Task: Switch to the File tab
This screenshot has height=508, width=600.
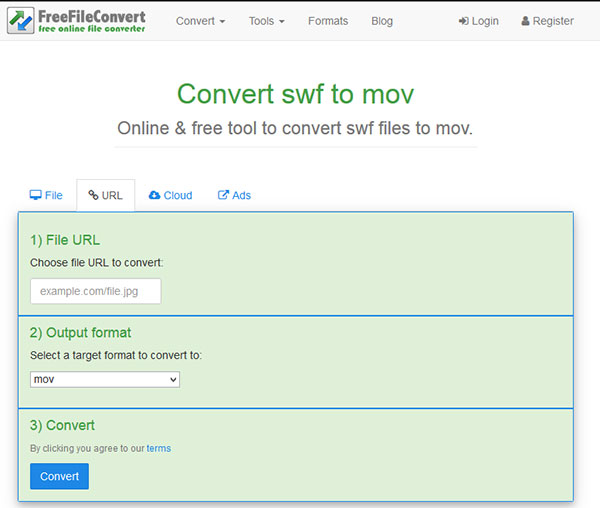Action: pyautogui.click(x=46, y=195)
